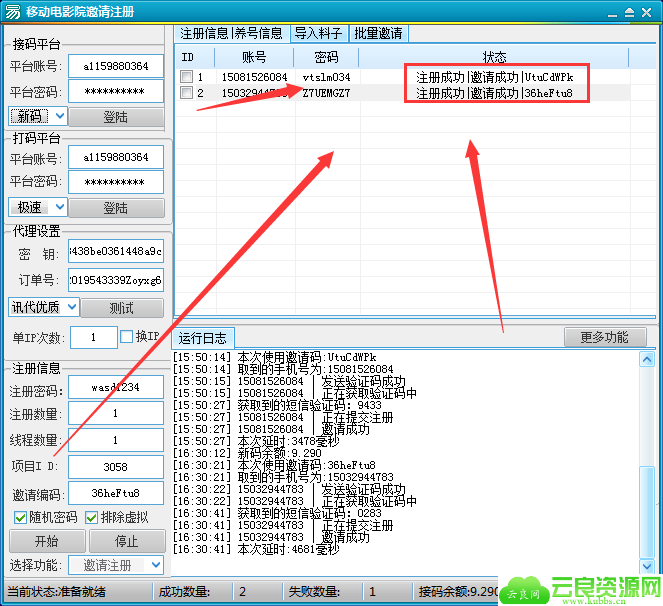This screenshot has height=606, width=663.
Task: Open the 更多功能 button
Action: click(x=605, y=337)
